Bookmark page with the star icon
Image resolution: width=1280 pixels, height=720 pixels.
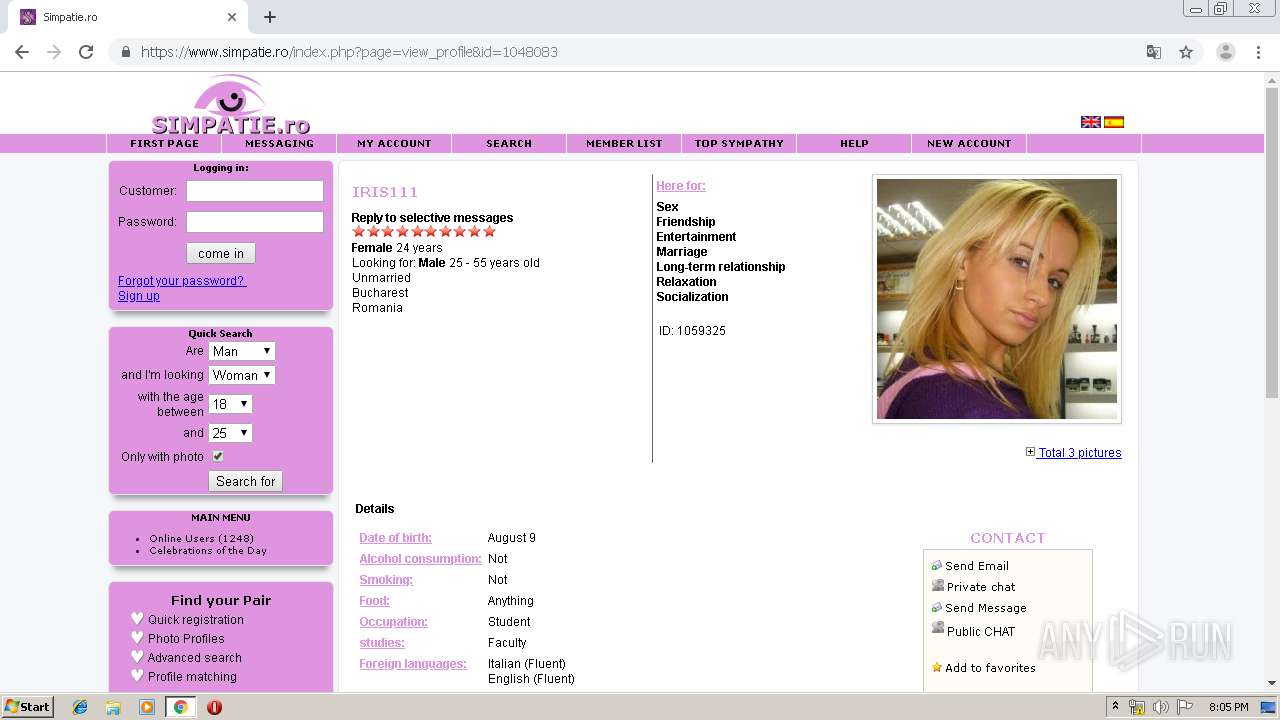tap(1186, 52)
